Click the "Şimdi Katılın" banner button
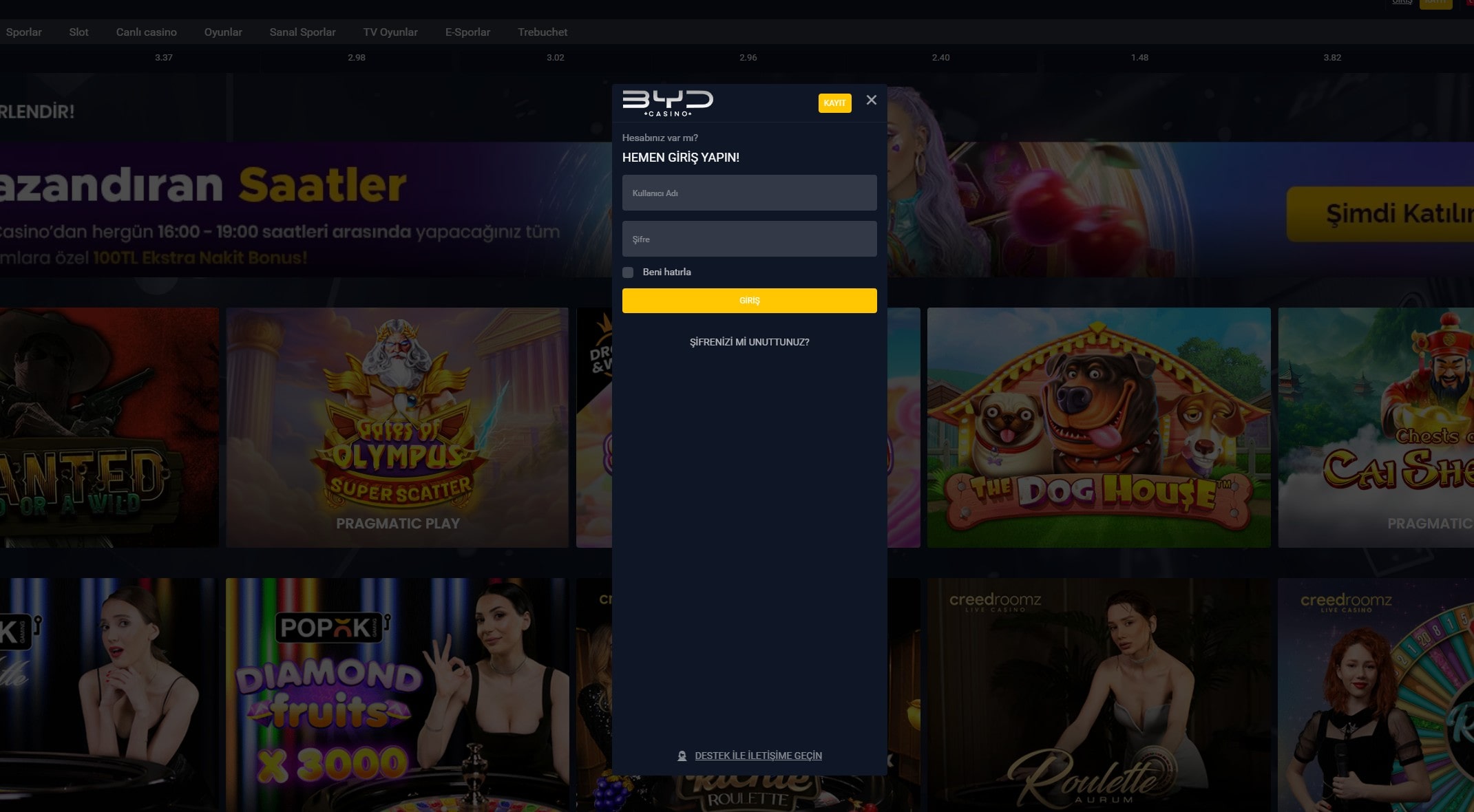Viewport: 1474px width, 812px height. click(x=1419, y=213)
